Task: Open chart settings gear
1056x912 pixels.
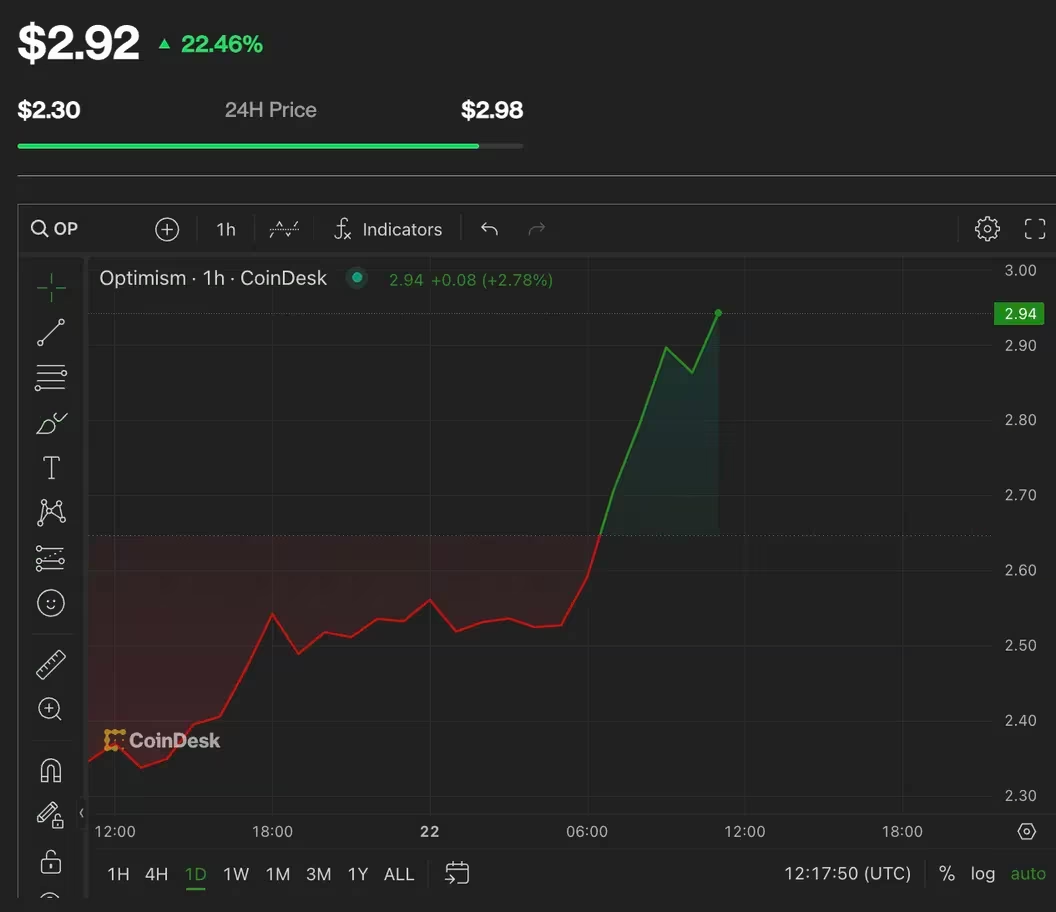Action: click(x=987, y=229)
